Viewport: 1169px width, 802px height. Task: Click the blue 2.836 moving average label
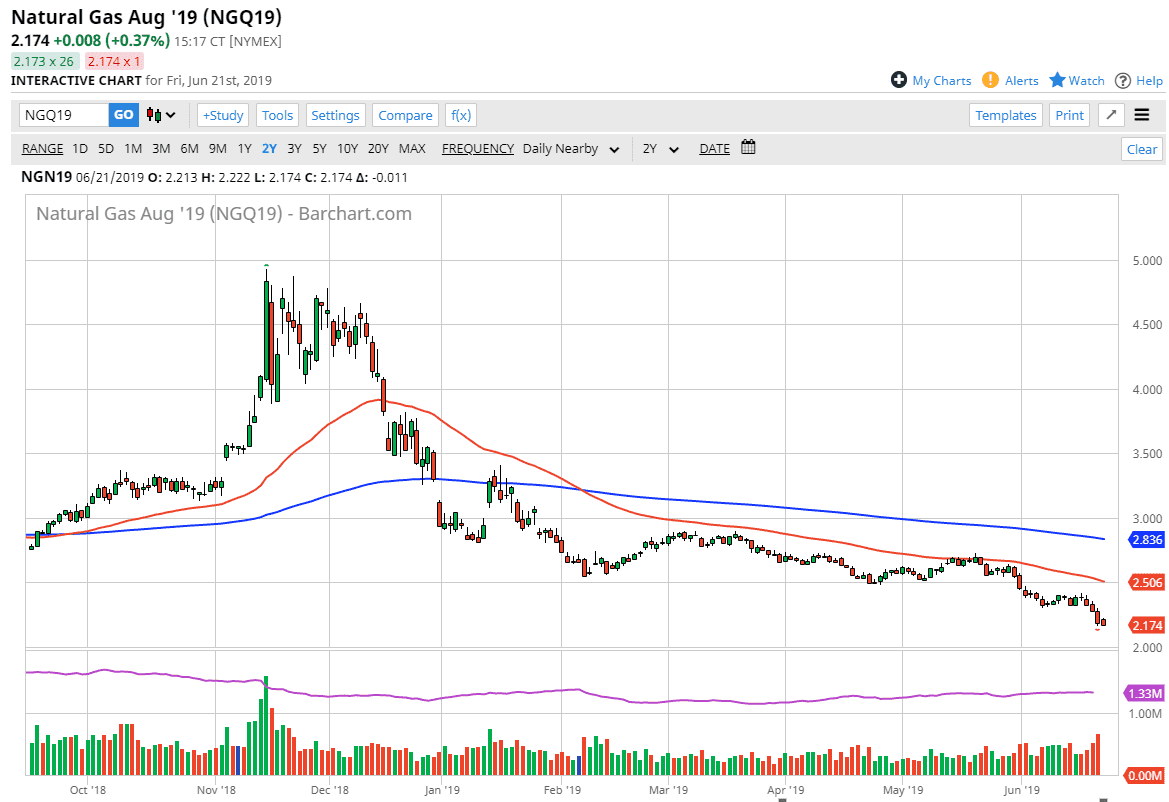[1147, 540]
